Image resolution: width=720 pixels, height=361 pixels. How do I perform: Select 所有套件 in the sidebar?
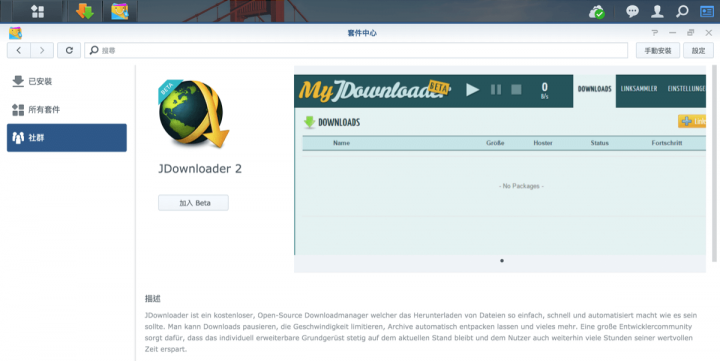click(x=67, y=109)
